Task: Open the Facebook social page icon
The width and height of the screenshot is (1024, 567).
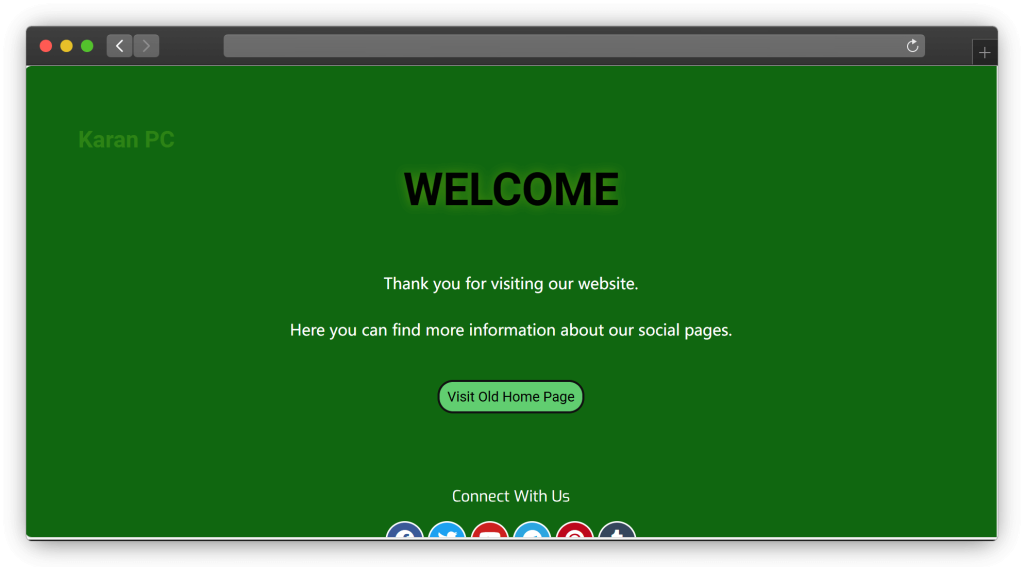Action: (405, 531)
